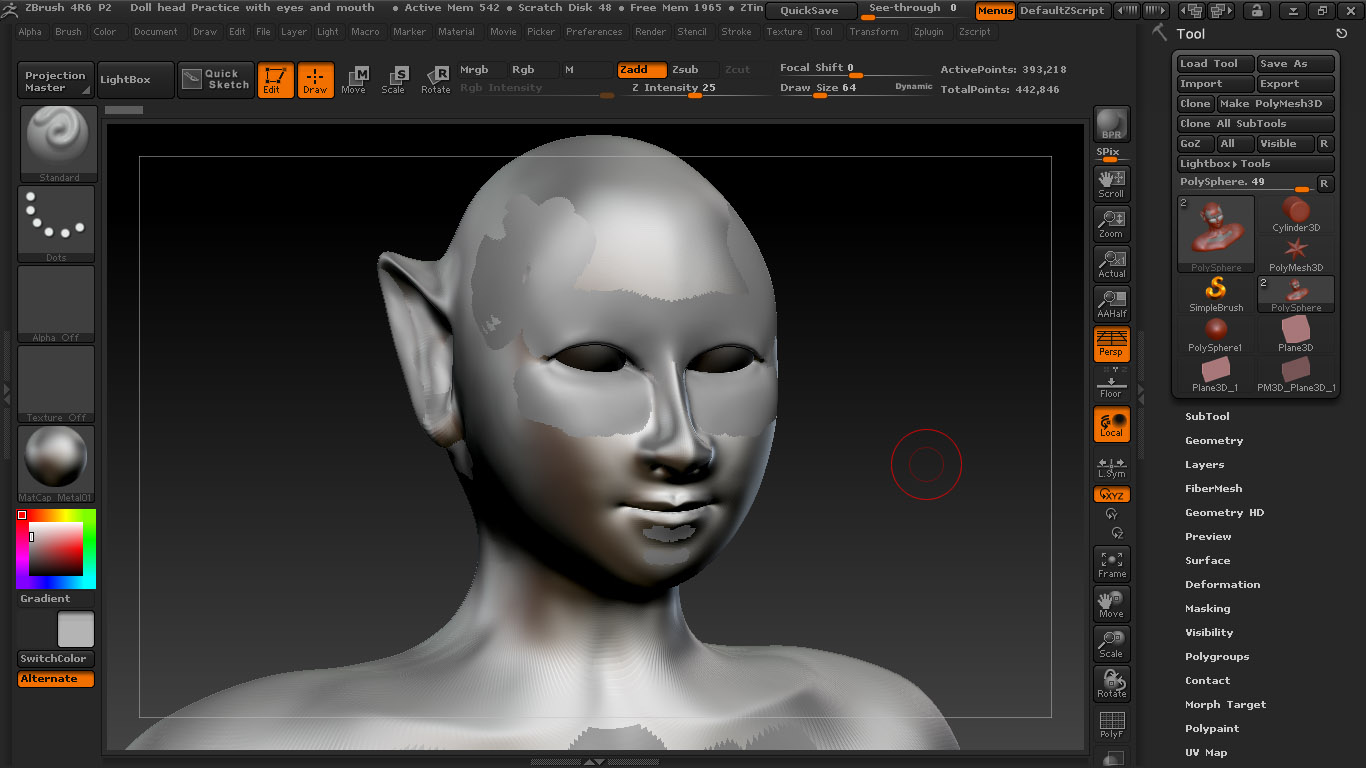Image resolution: width=1366 pixels, height=768 pixels.
Task: Toggle Draw mode button
Action: click(x=315, y=80)
